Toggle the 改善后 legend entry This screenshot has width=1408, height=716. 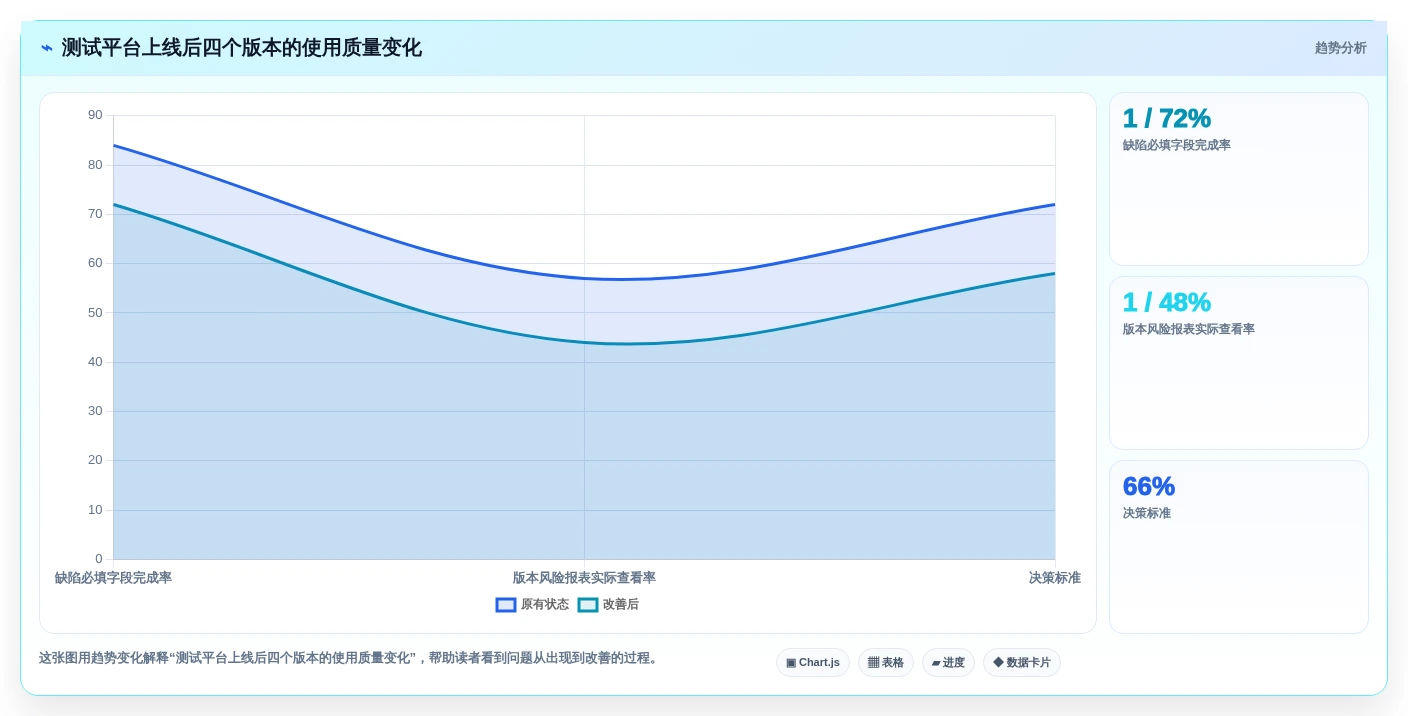coord(608,605)
